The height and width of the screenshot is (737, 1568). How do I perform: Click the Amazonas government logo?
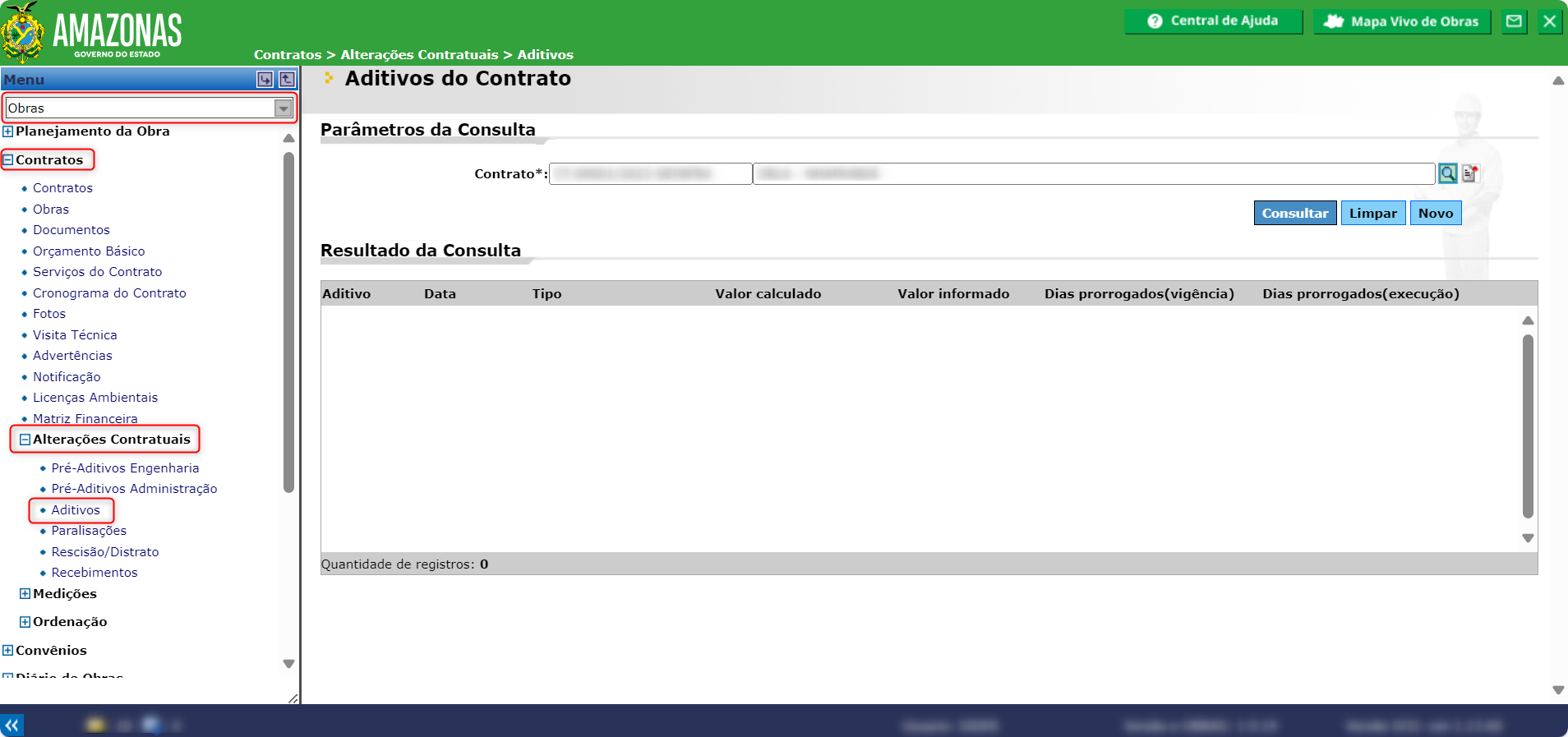coord(91,33)
